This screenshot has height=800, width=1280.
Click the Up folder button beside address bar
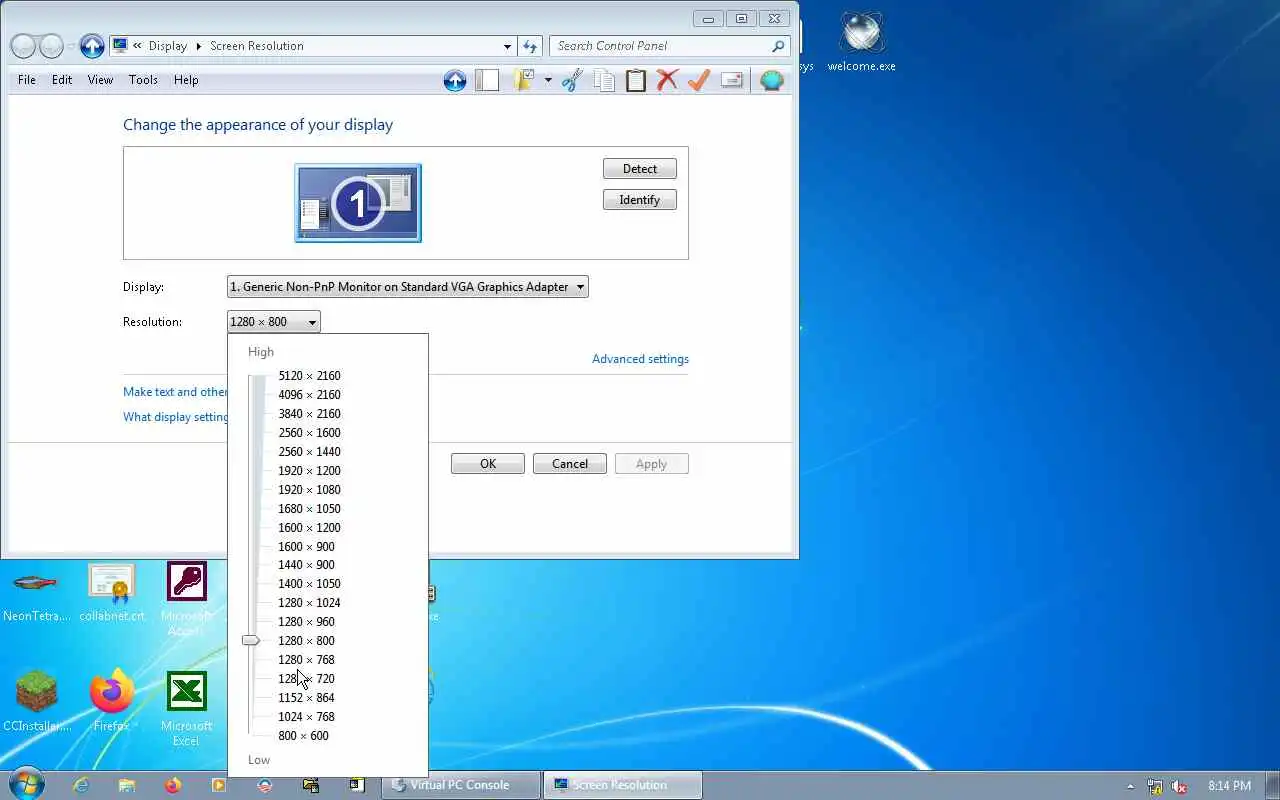click(x=92, y=46)
